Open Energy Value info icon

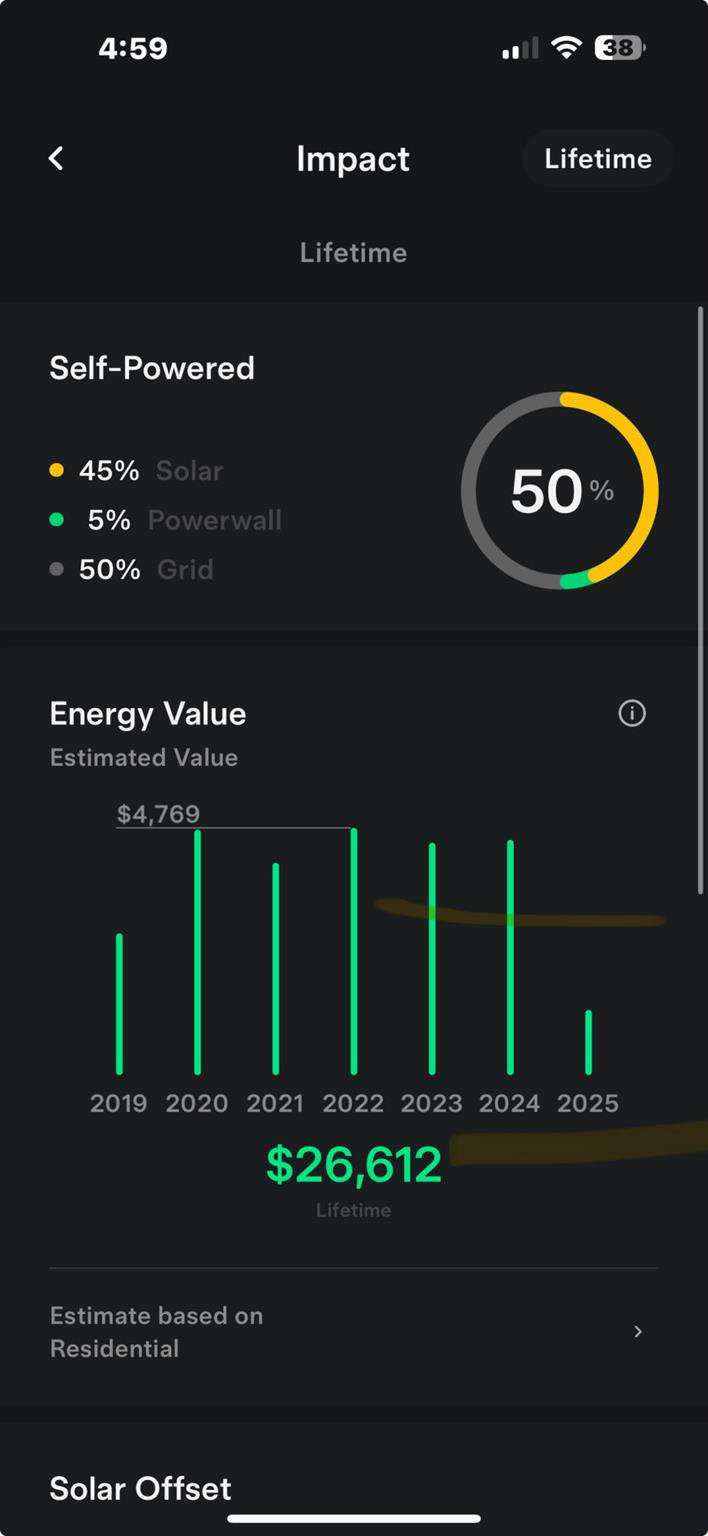tap(632, 713)
